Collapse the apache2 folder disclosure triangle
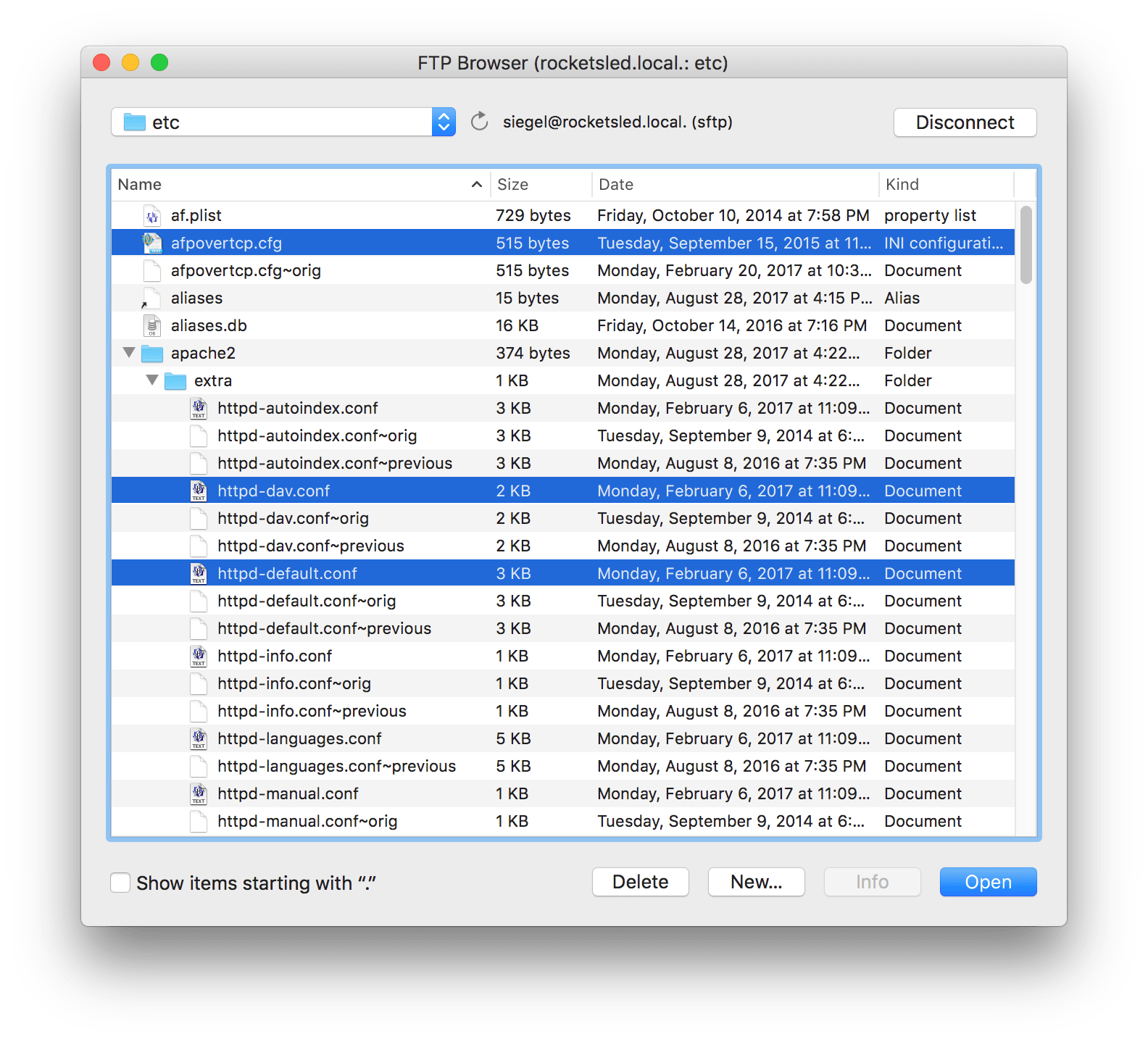The width and height of the screenshot is (1148, 1042). (129, 353)
